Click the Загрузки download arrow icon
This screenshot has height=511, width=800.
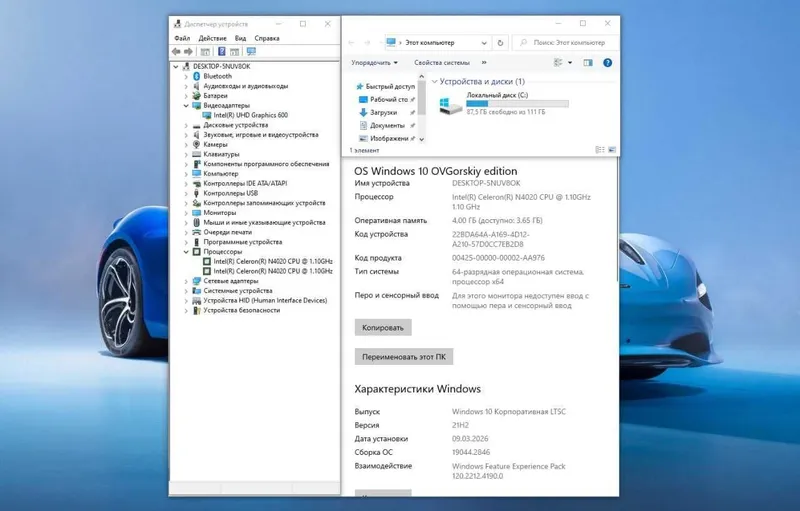363,112
